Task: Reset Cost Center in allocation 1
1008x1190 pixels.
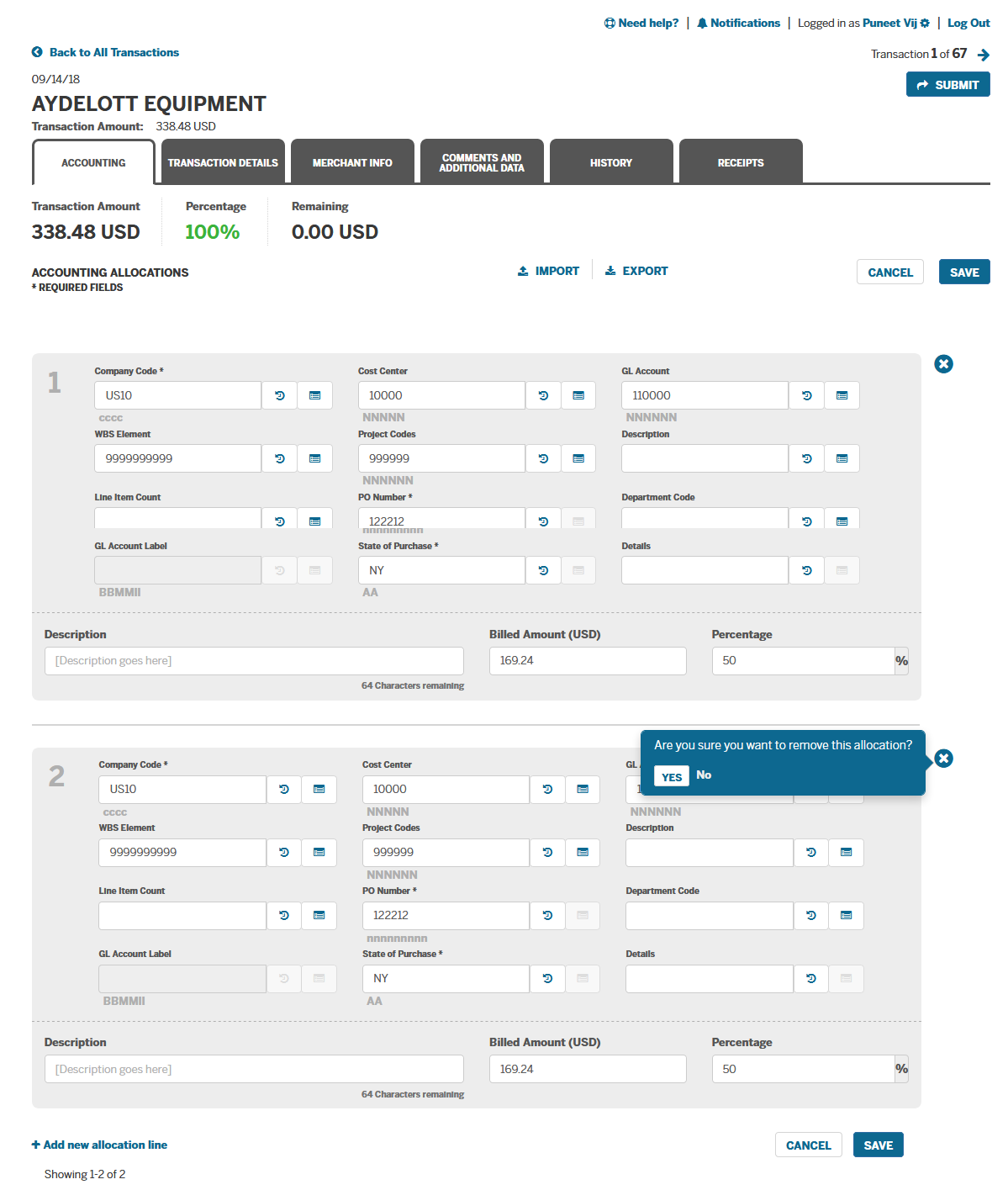Action: point(544,395)
